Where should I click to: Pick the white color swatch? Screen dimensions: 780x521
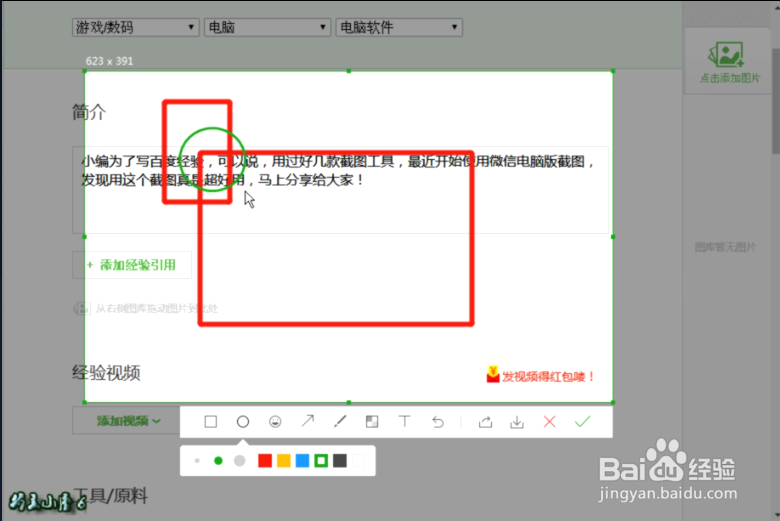pos(359,461)
